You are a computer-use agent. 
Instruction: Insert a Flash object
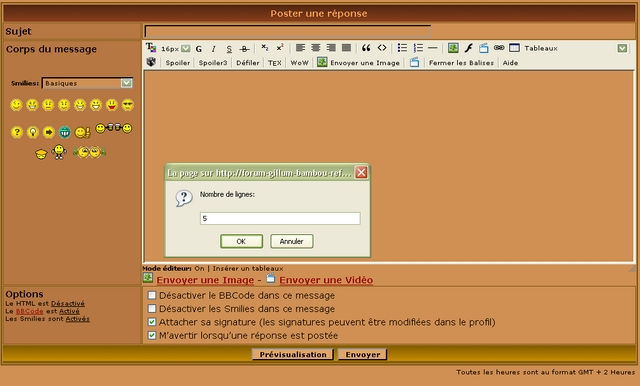469,48
